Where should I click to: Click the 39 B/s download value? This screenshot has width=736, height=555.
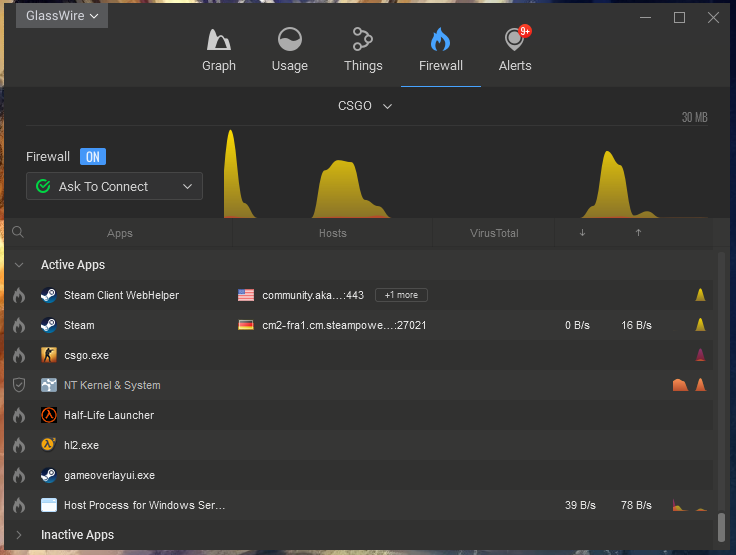tap(580, 506)
